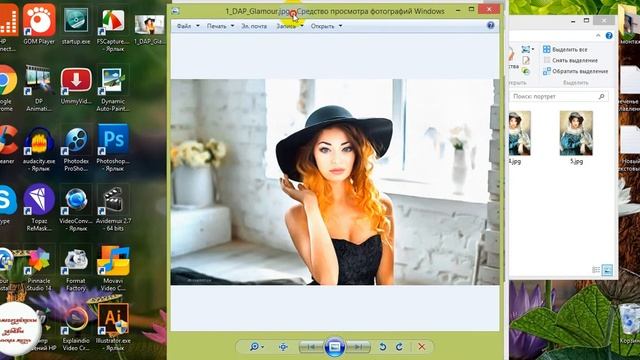Open Google Chrome desktop icon
This screenshot has height=360, width=640.
coord(6,88)
